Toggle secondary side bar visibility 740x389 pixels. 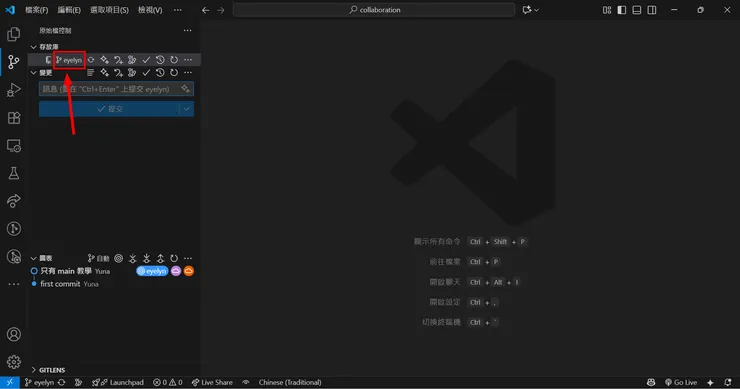pyautogui.click(x=652, y=10)
